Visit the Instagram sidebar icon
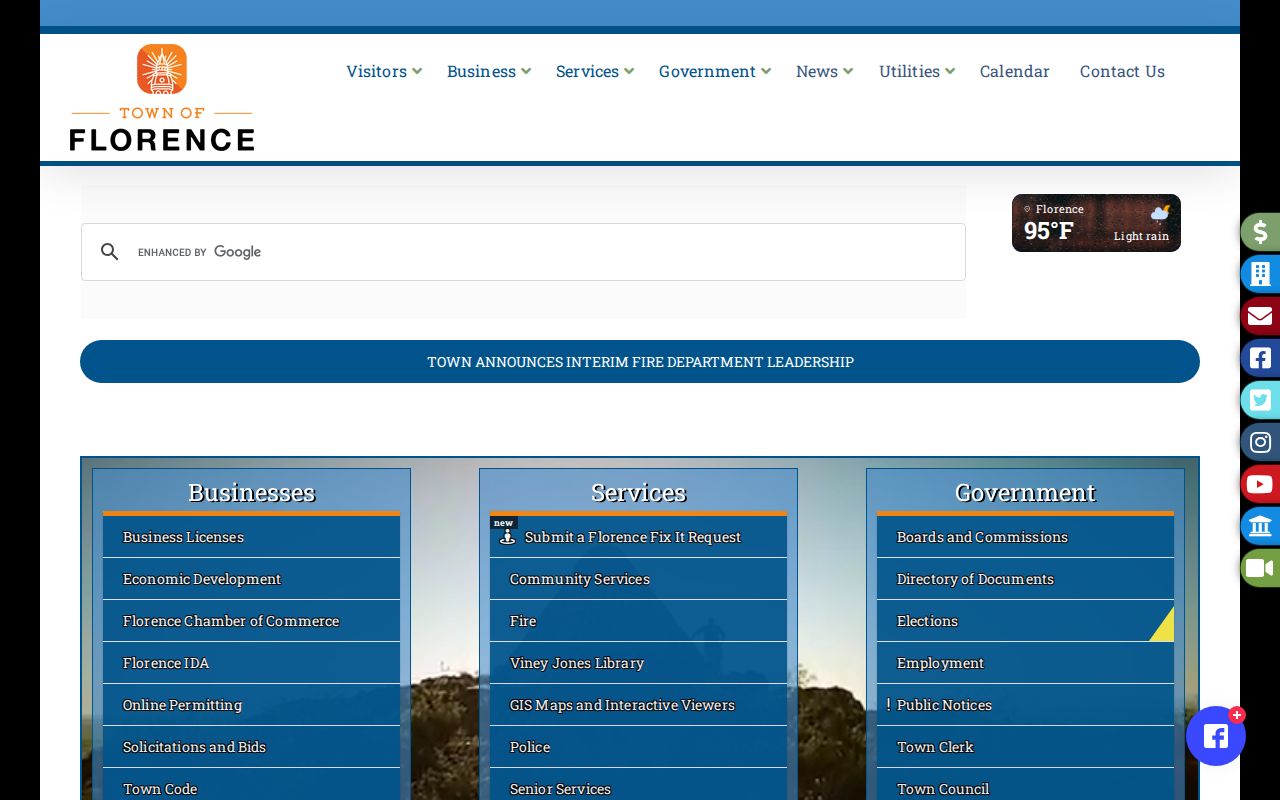The image size is (1280, 800). (x=1260, y=442)
